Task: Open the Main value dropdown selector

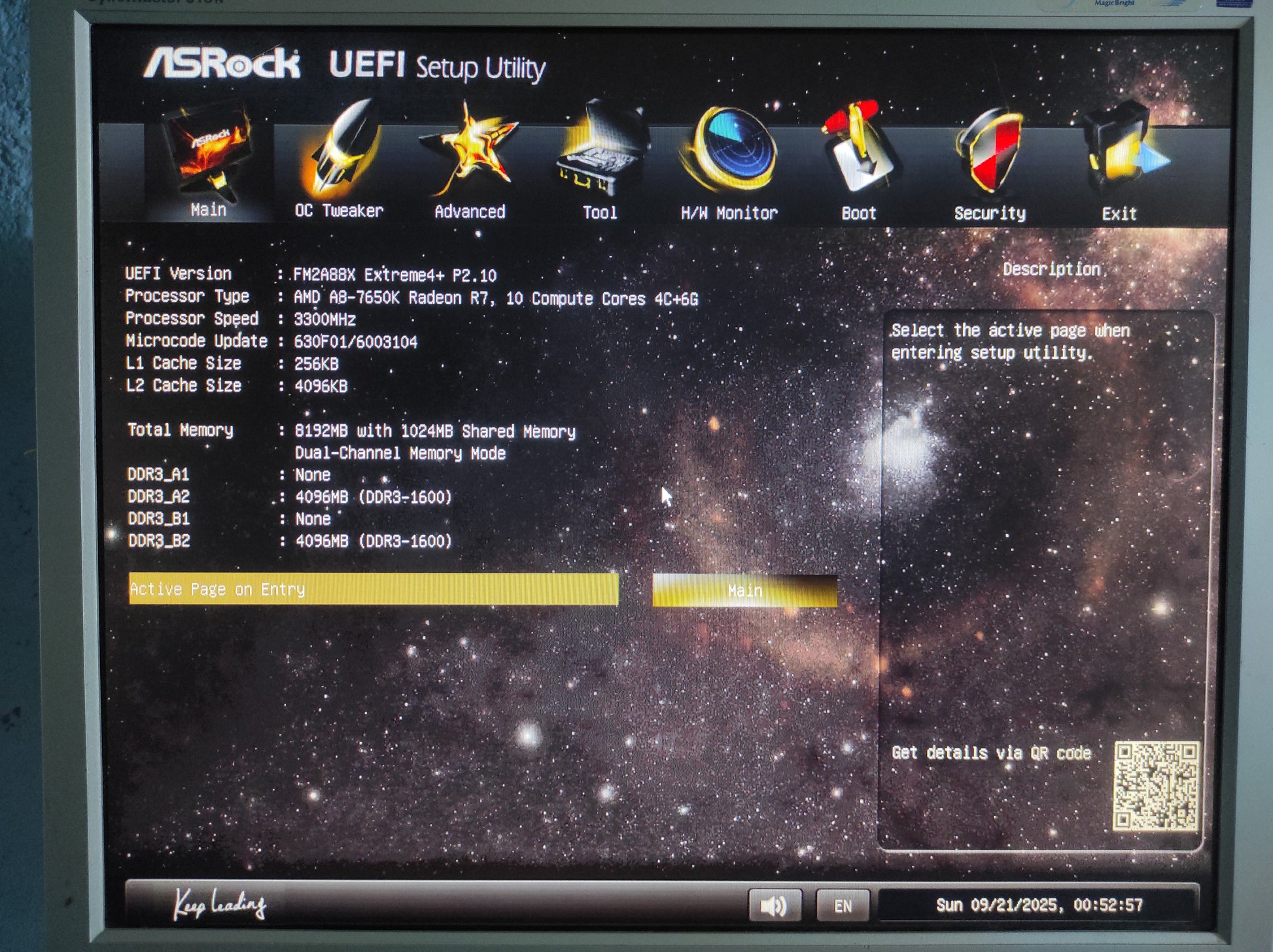Action: (744, 591)
